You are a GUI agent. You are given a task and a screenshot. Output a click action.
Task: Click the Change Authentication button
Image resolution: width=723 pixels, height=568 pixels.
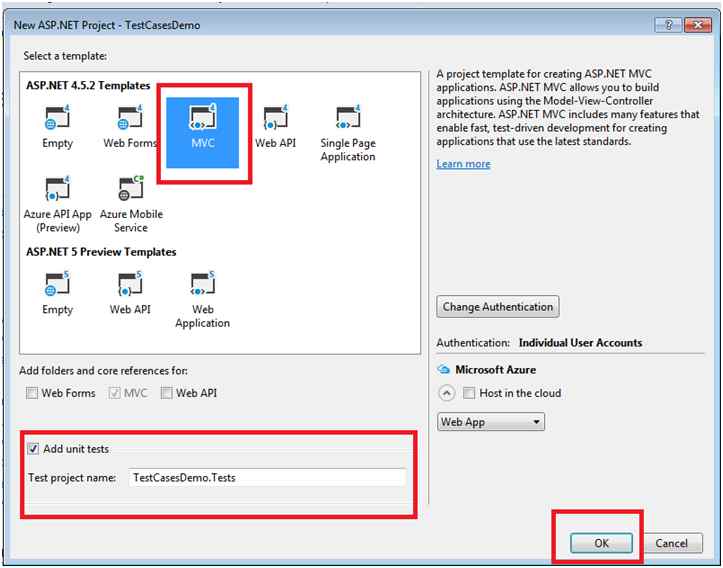pos(498,307)
